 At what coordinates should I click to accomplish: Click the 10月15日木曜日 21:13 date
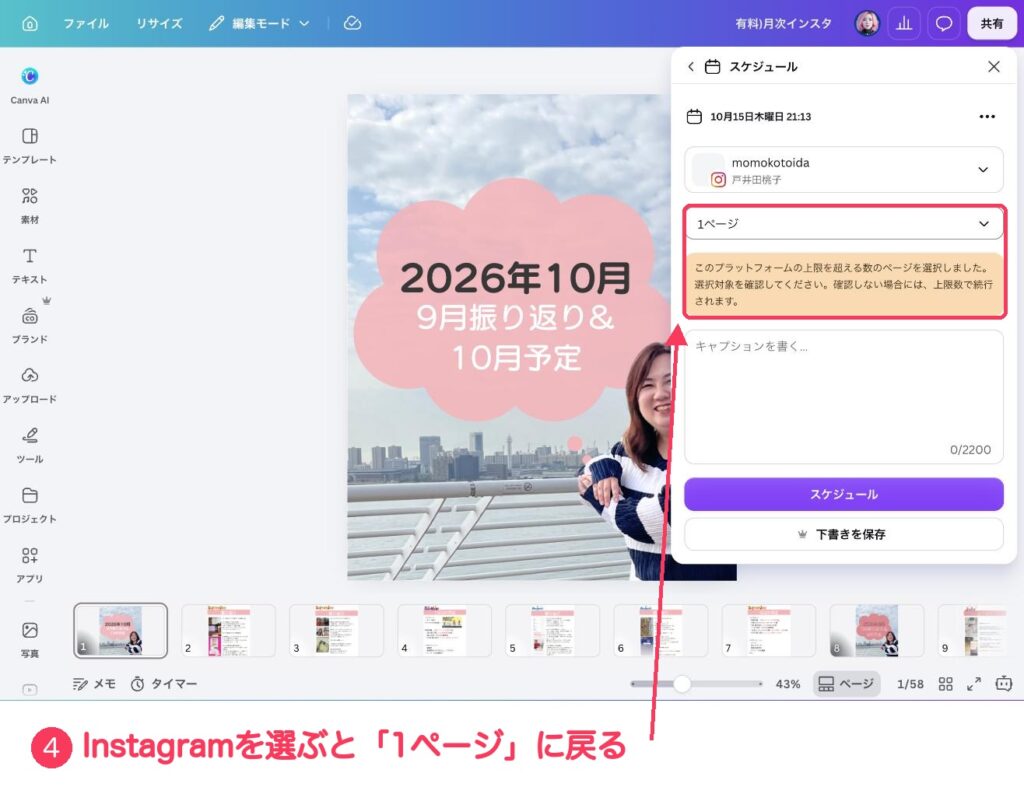761,117
